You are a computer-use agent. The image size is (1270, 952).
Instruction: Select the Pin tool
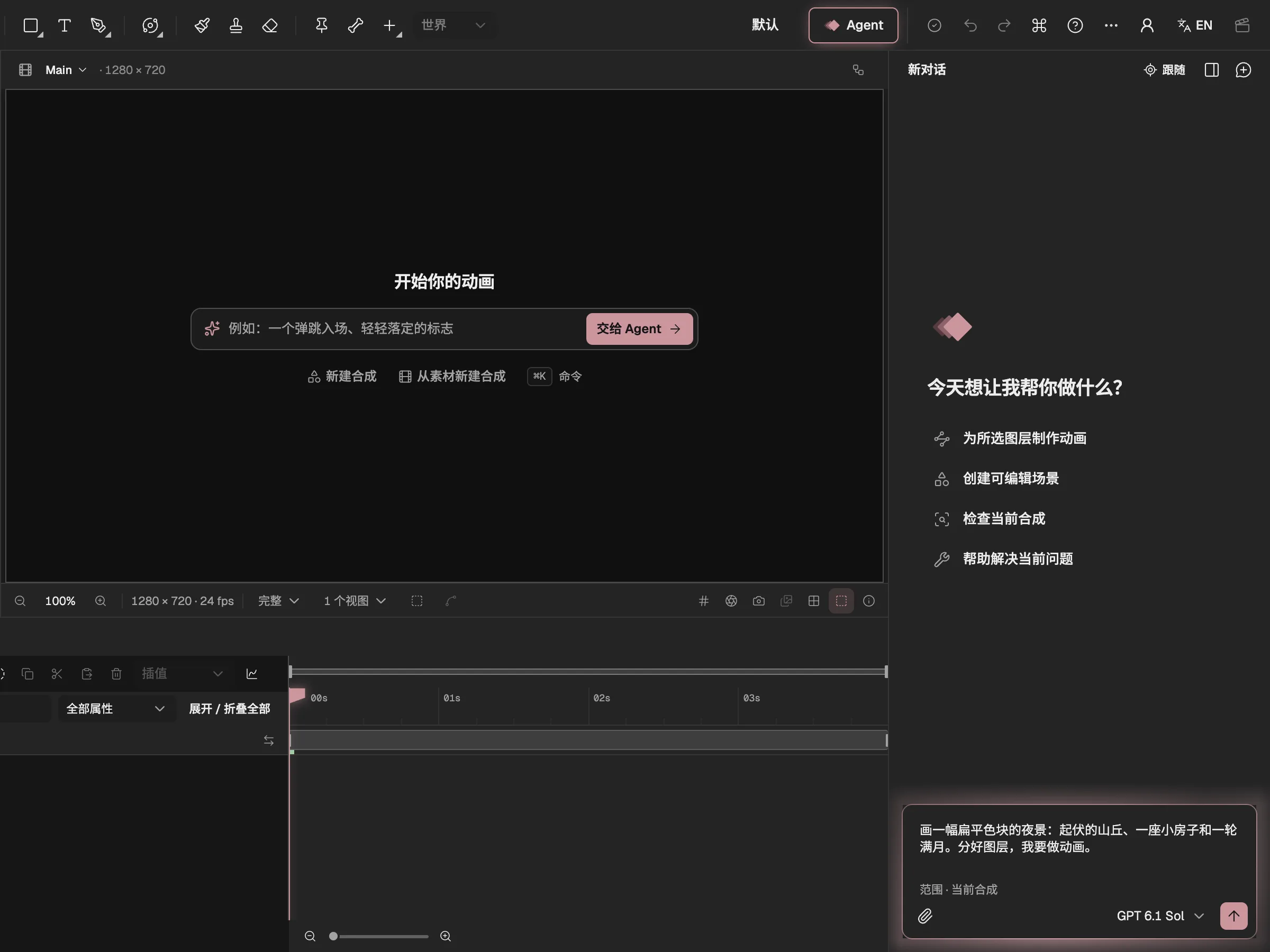tap(322, 25)
